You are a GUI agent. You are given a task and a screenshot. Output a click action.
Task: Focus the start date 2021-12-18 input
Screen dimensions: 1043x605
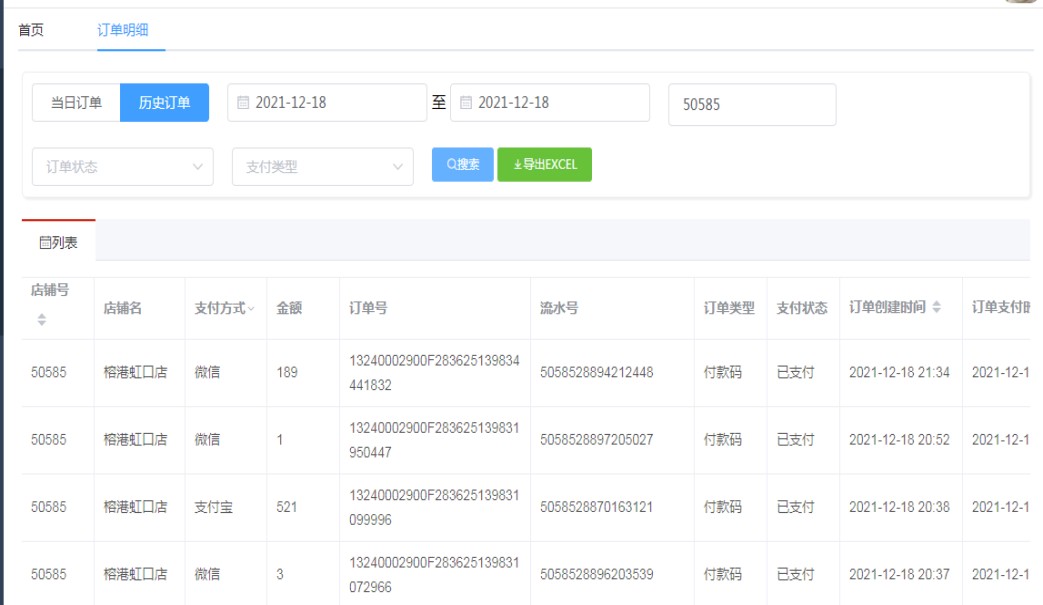tap(335, 103)
